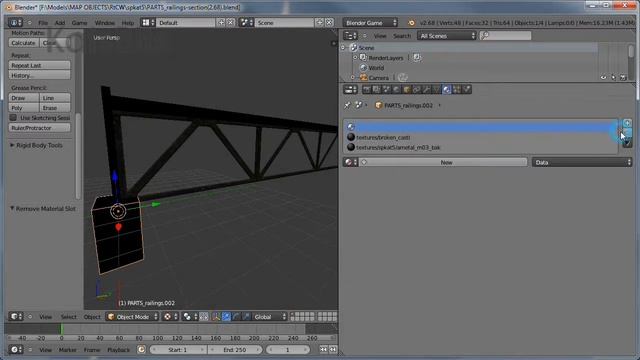The image size is (640, 360).
Task: Click the Repeat Last button
Action: click(39, 65)
